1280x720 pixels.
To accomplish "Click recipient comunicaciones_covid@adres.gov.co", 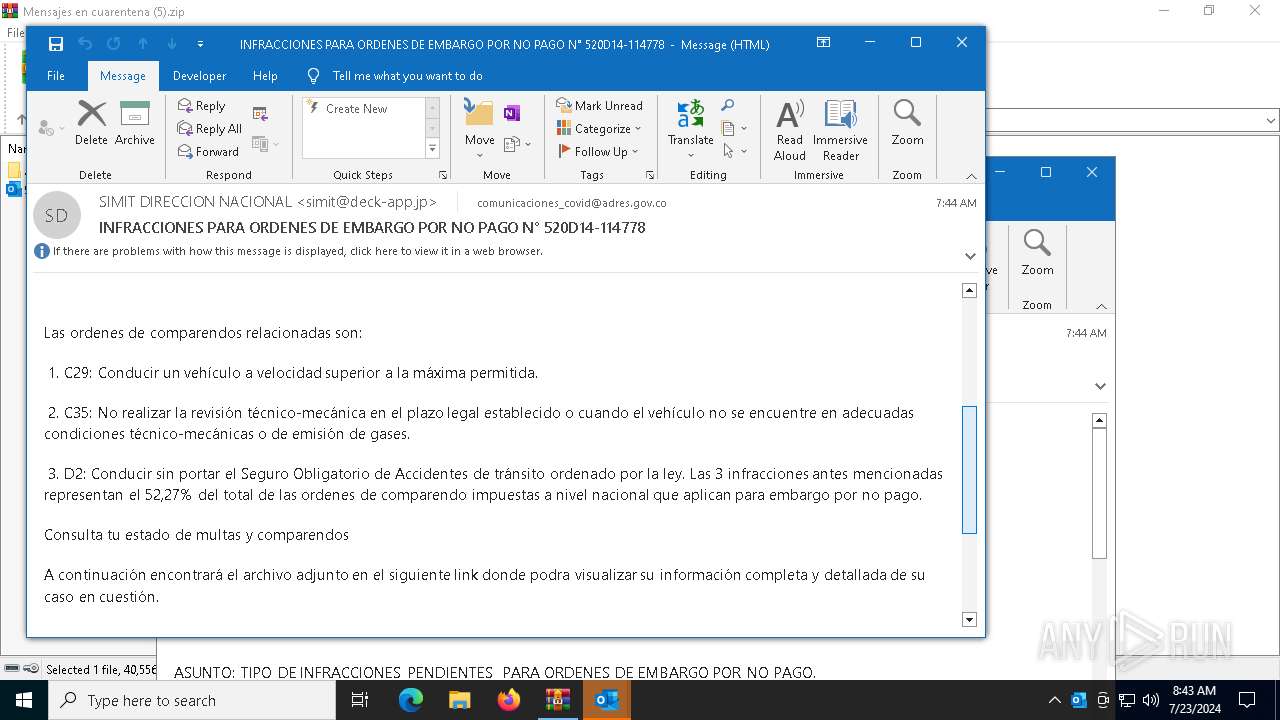I will [571, 203].
